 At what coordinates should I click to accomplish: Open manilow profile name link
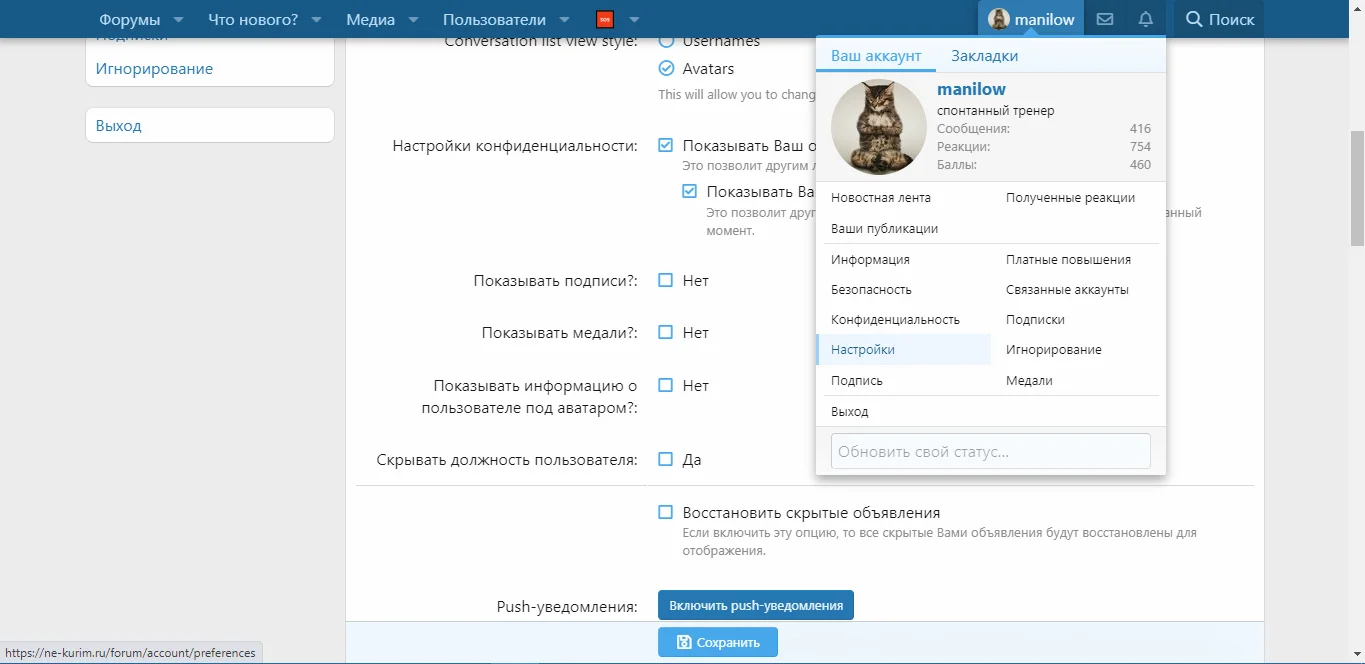tap(971, 89)
